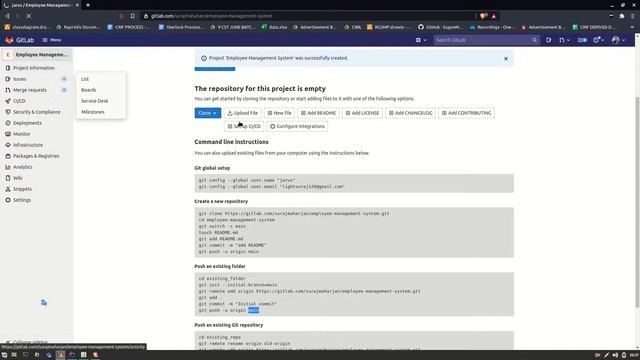The image size is (640, 360).
Task: Stop page loading with the X button
Action: point(28,16)
